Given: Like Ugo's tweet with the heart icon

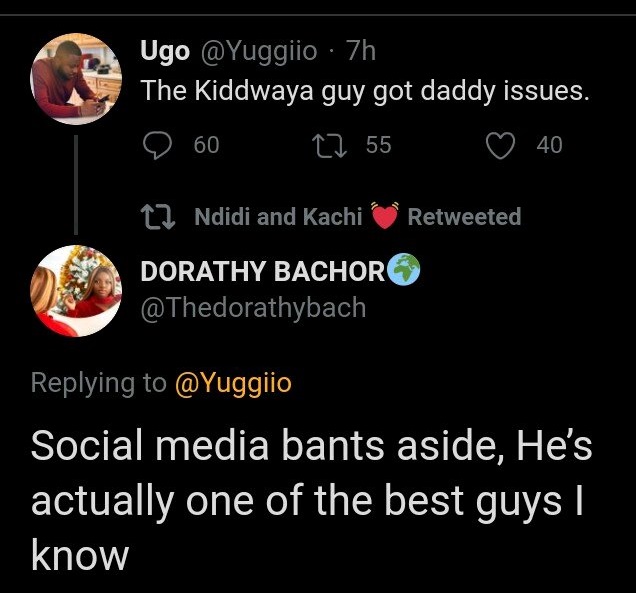Looking at the screenshot, I should pyautogui.click(x=498, y=146).
